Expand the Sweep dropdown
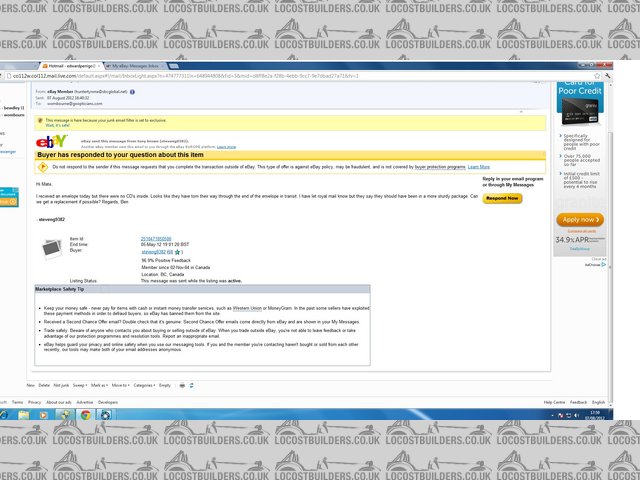The image size is (640, 480). pyautogui.click(x=79, y=384)
